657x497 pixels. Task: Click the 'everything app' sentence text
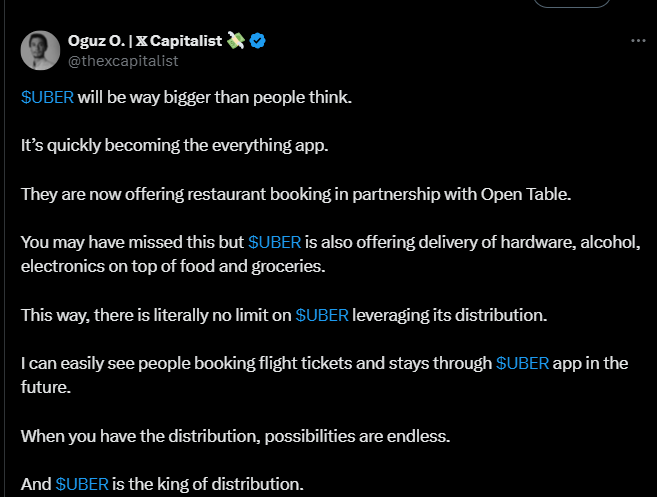tap(174, 146)
